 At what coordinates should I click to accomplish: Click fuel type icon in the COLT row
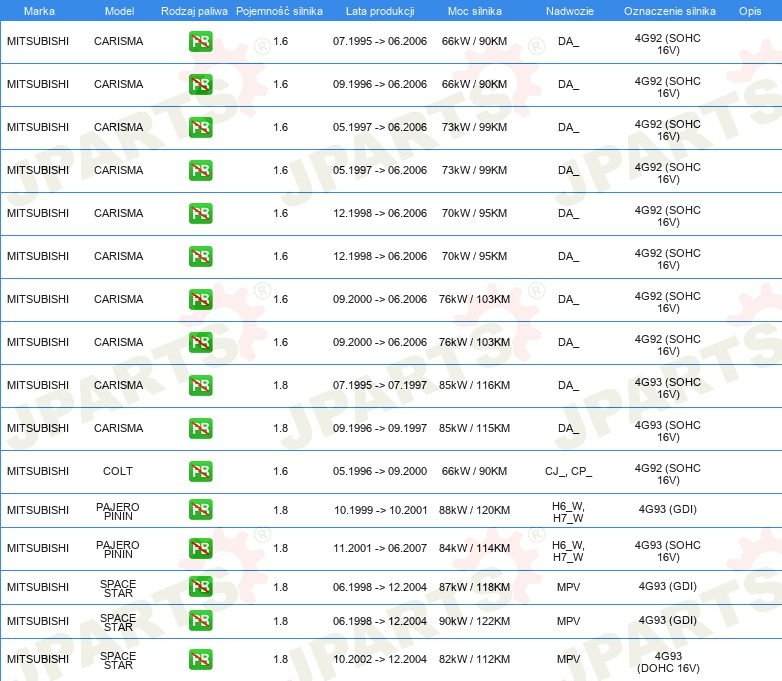point(200,471)
